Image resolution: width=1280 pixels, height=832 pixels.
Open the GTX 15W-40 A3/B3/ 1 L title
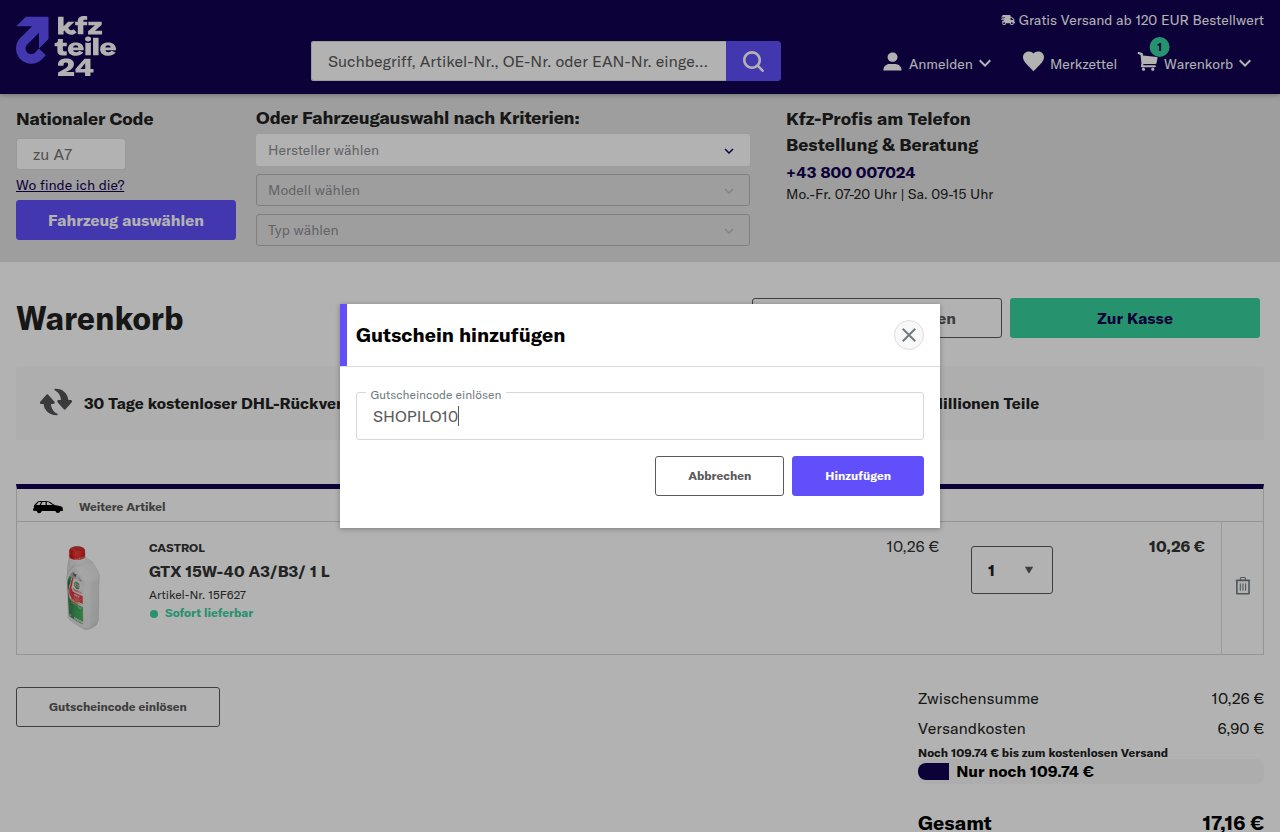pos(239,572)
